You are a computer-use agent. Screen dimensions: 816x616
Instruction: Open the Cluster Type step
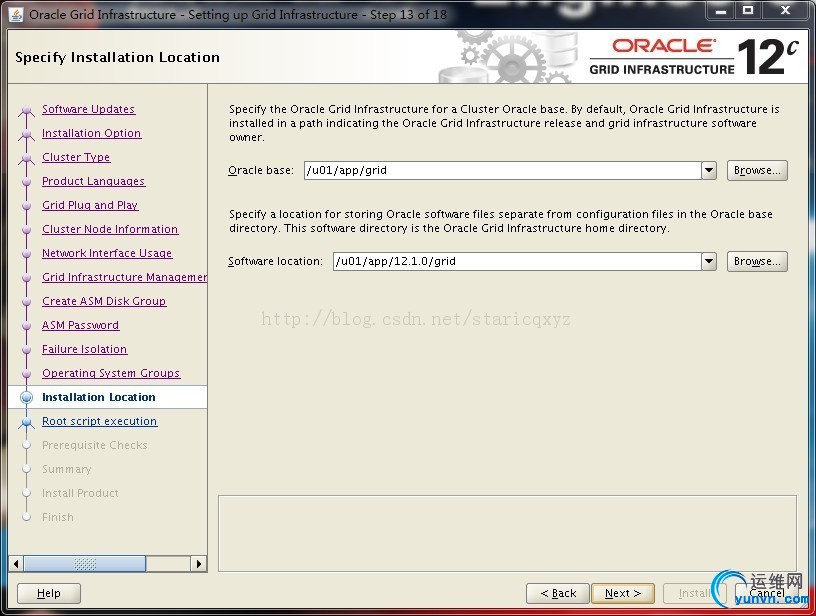[x=76, y=157]
